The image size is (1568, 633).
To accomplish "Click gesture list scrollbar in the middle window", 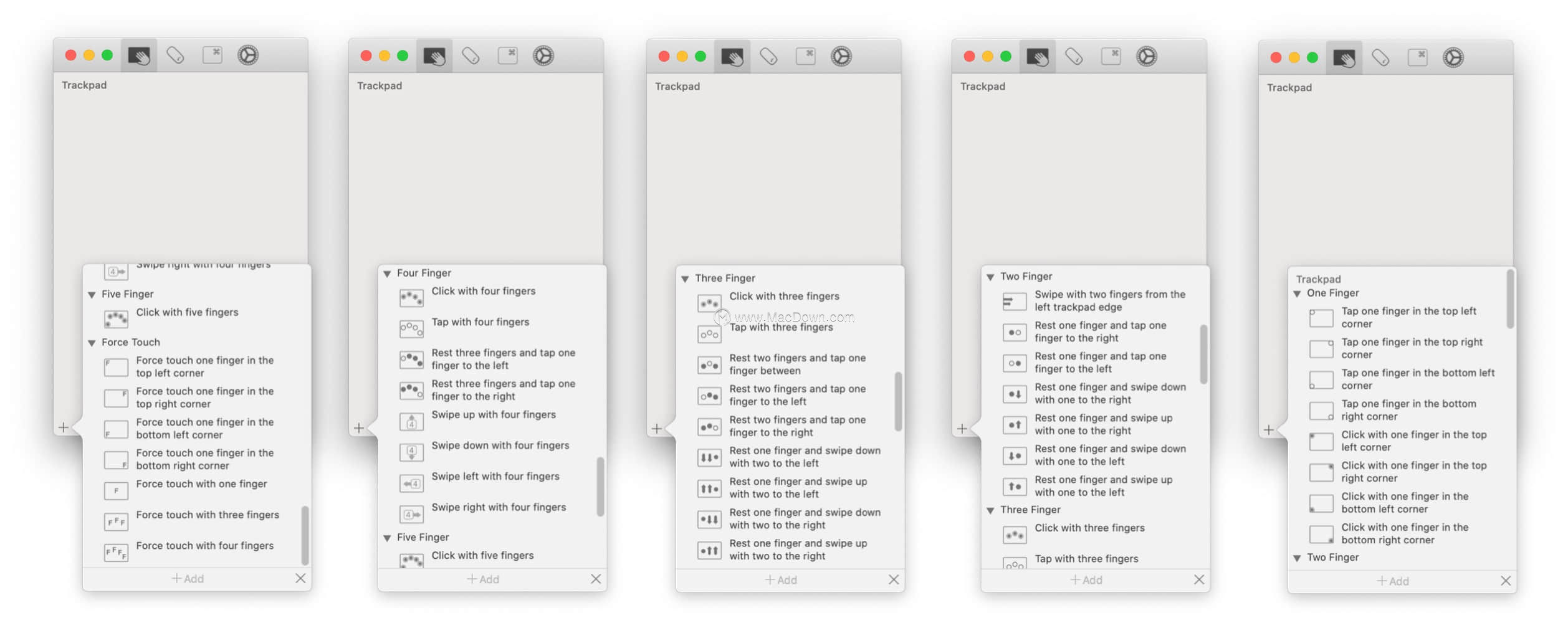I will [x=898, y=402].
